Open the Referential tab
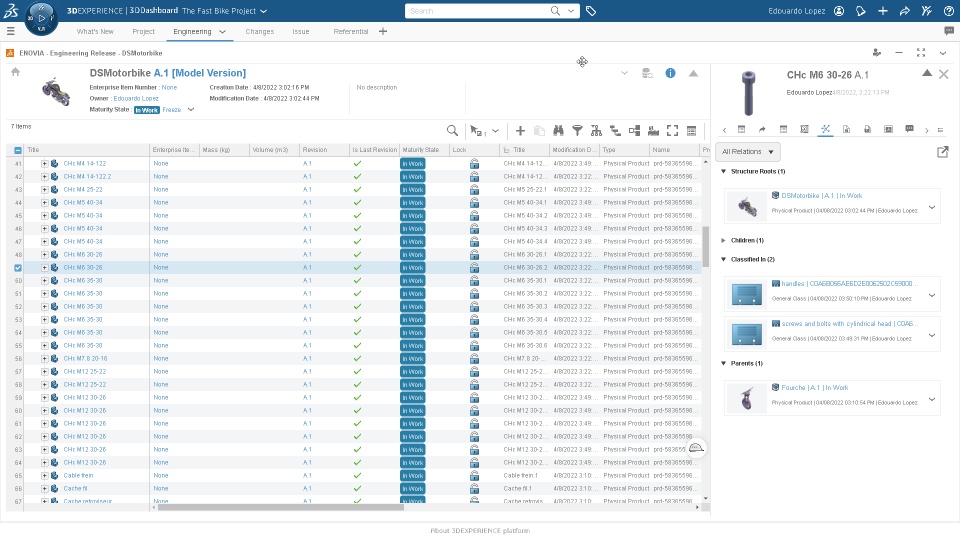The image size is (960, 540). point(351,31)
